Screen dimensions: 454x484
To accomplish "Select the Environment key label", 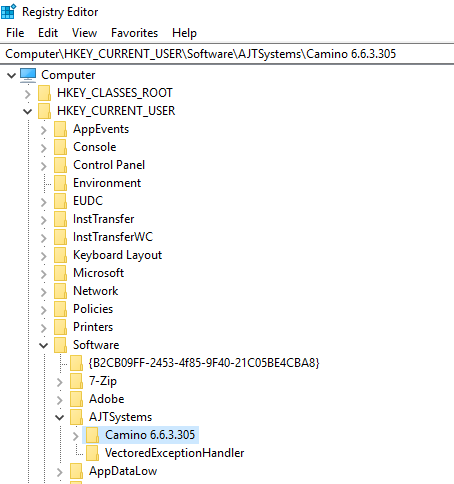I will 107,183.
